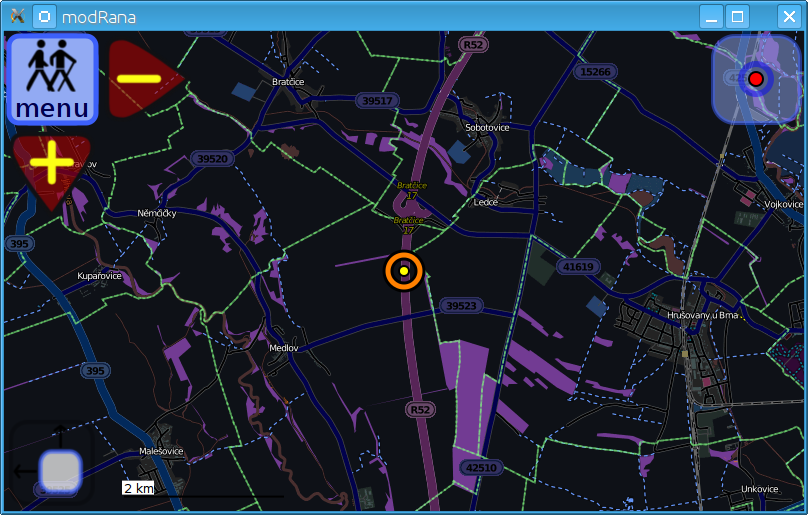
Task: Click the Malešovice village label
Action: tap(161, 451)
